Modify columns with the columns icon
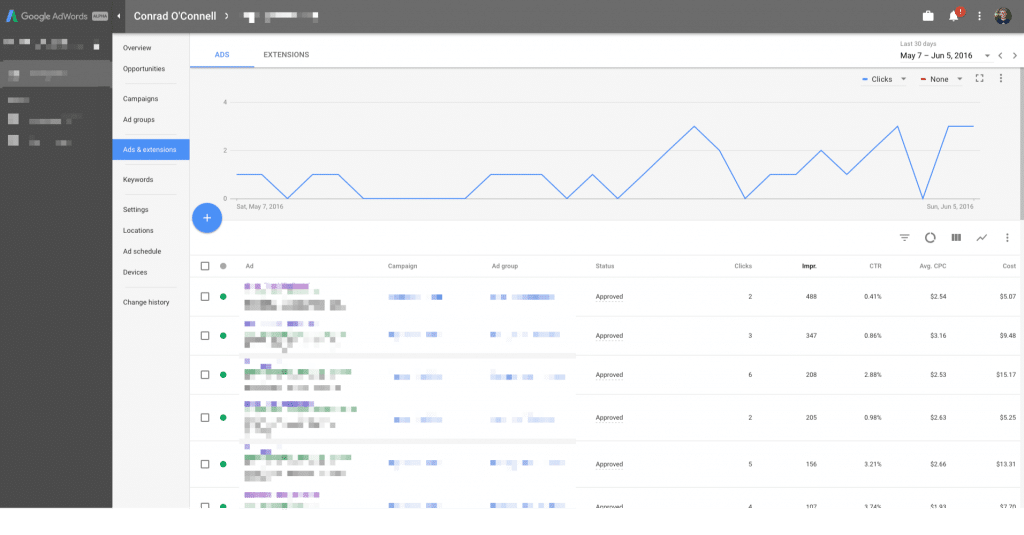This screenshot has width=1024, height=535. (956, 238)
